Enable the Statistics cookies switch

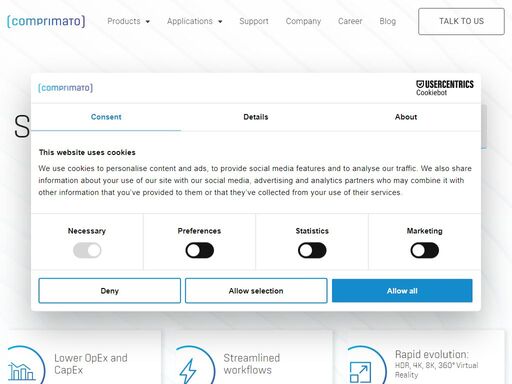tap(312, 250)
